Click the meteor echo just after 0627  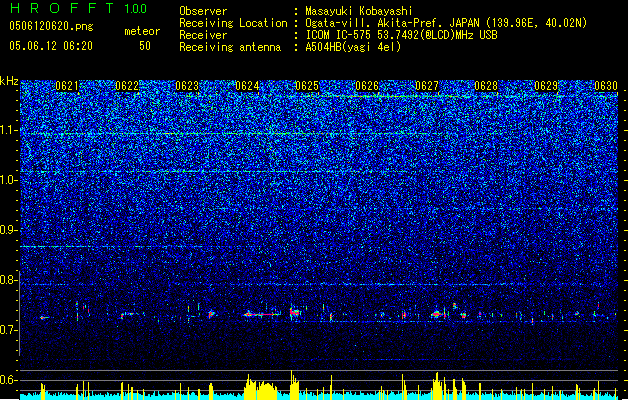[x=438, y=314]
